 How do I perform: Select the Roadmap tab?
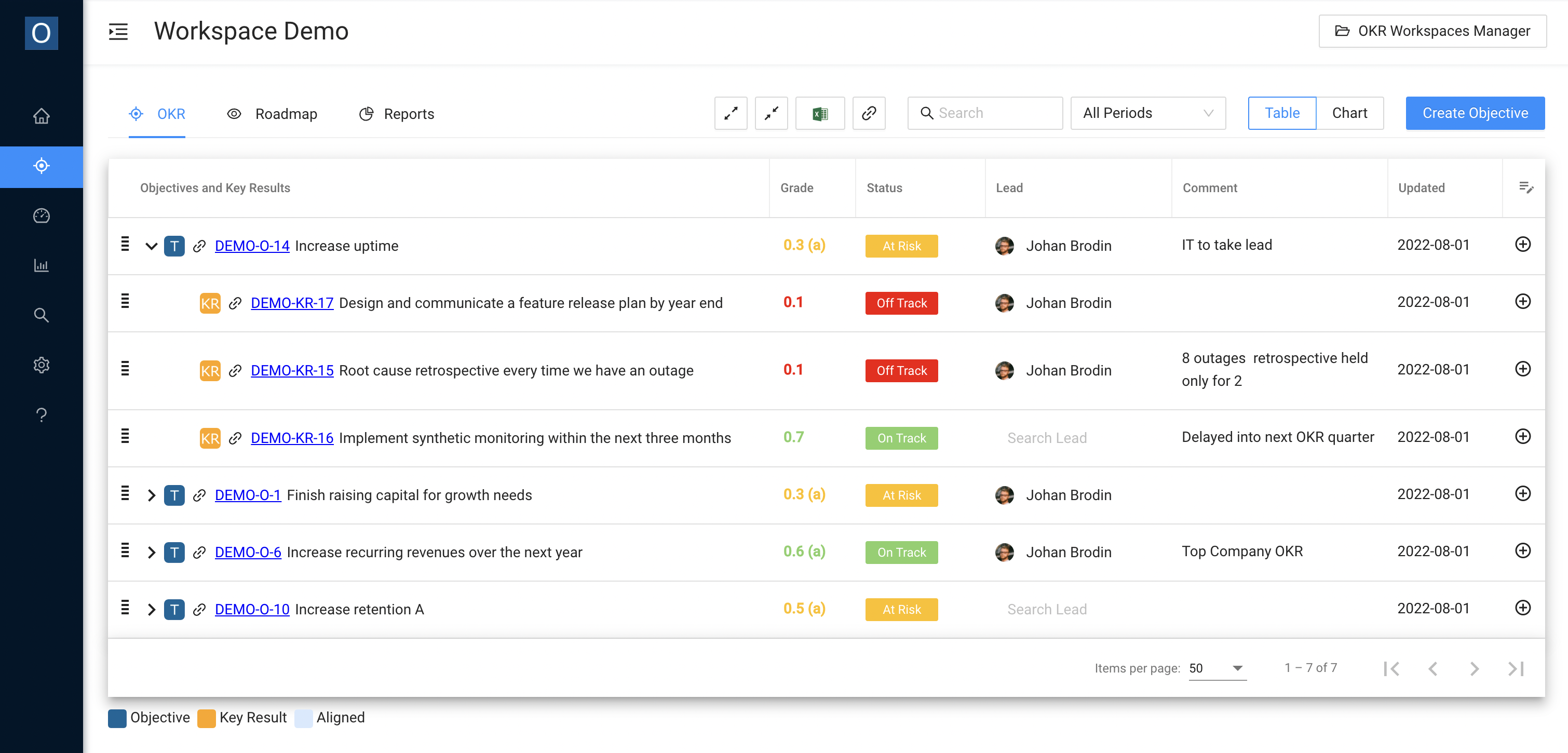[272, 114]
